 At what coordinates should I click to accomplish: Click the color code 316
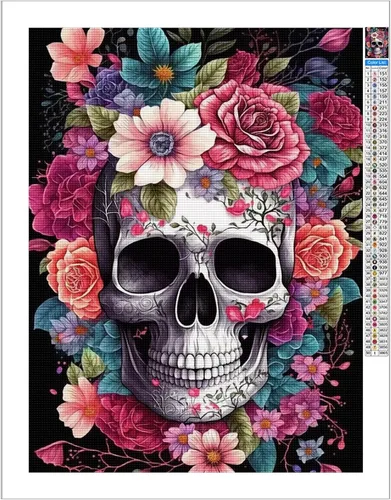(x=383, y=131)
